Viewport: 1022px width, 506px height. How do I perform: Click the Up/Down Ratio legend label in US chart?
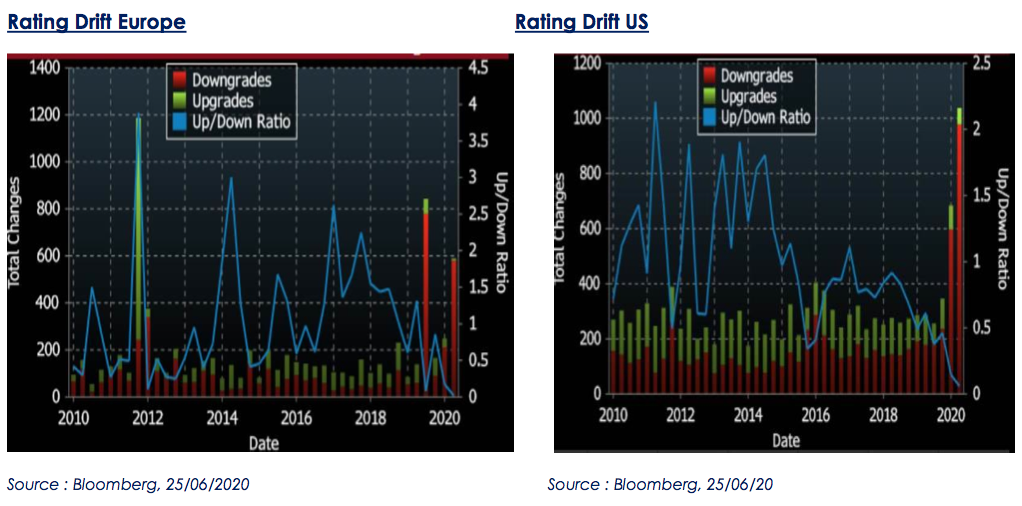(765, 117)
